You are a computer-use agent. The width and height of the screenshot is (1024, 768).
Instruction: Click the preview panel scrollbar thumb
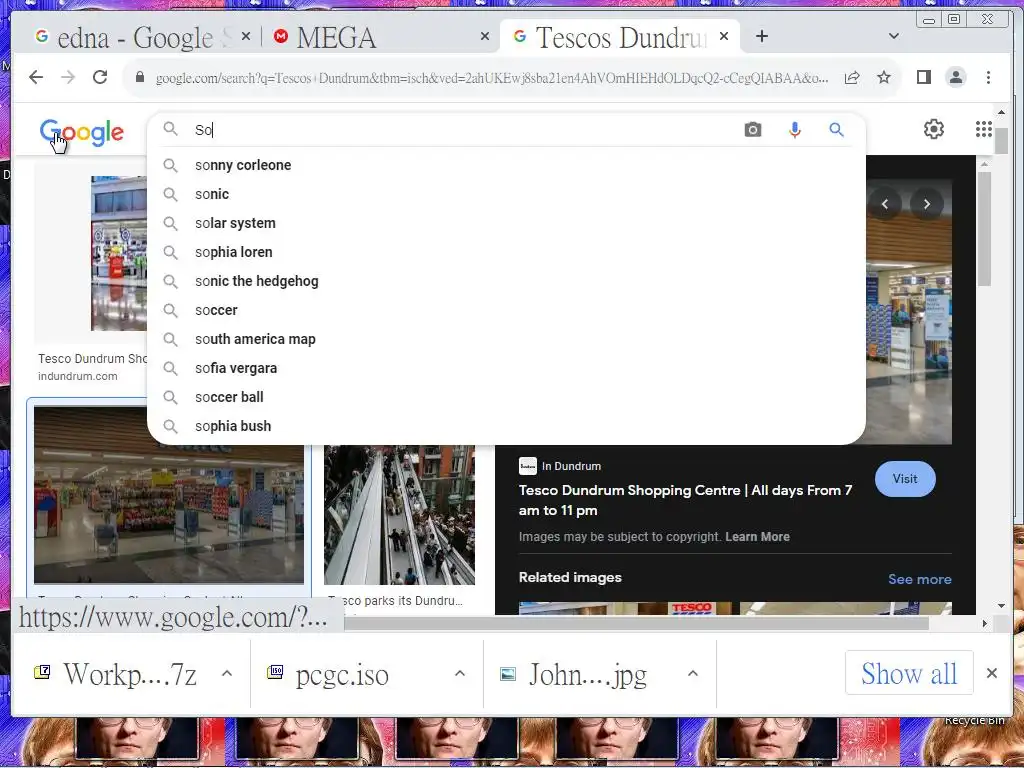[x=984, y=229]
